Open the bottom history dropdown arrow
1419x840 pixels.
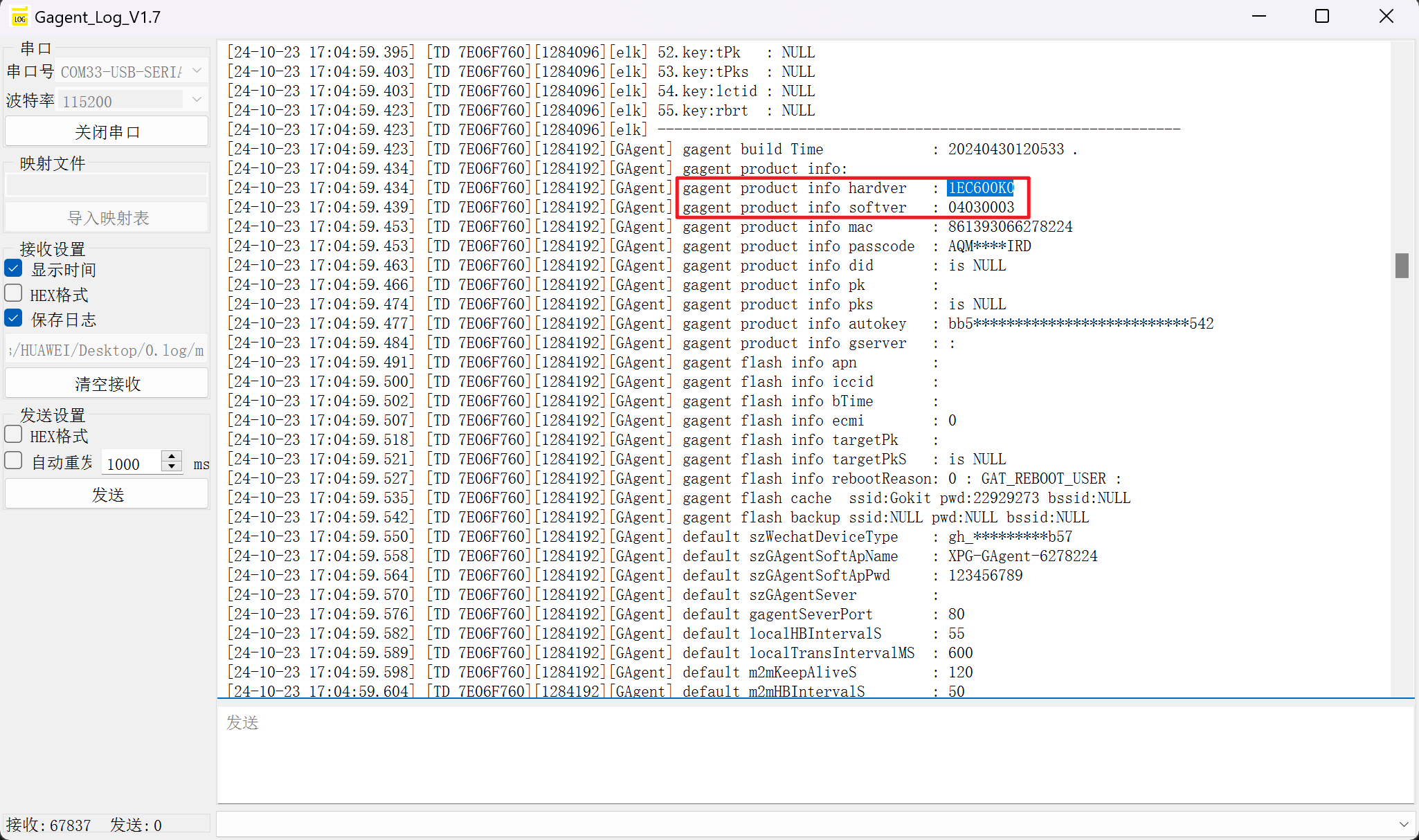pos(1403,824)
